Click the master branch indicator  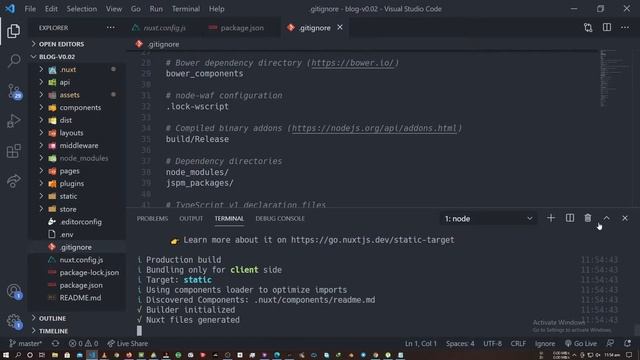coord(25,343)
